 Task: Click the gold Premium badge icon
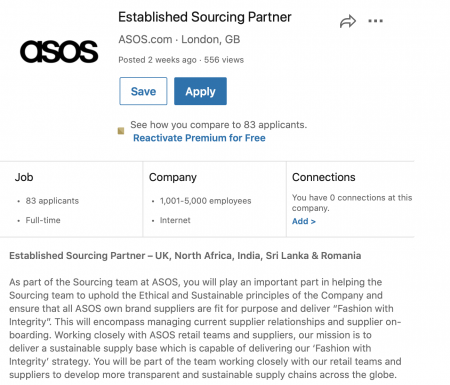click(x=121, y=131)
